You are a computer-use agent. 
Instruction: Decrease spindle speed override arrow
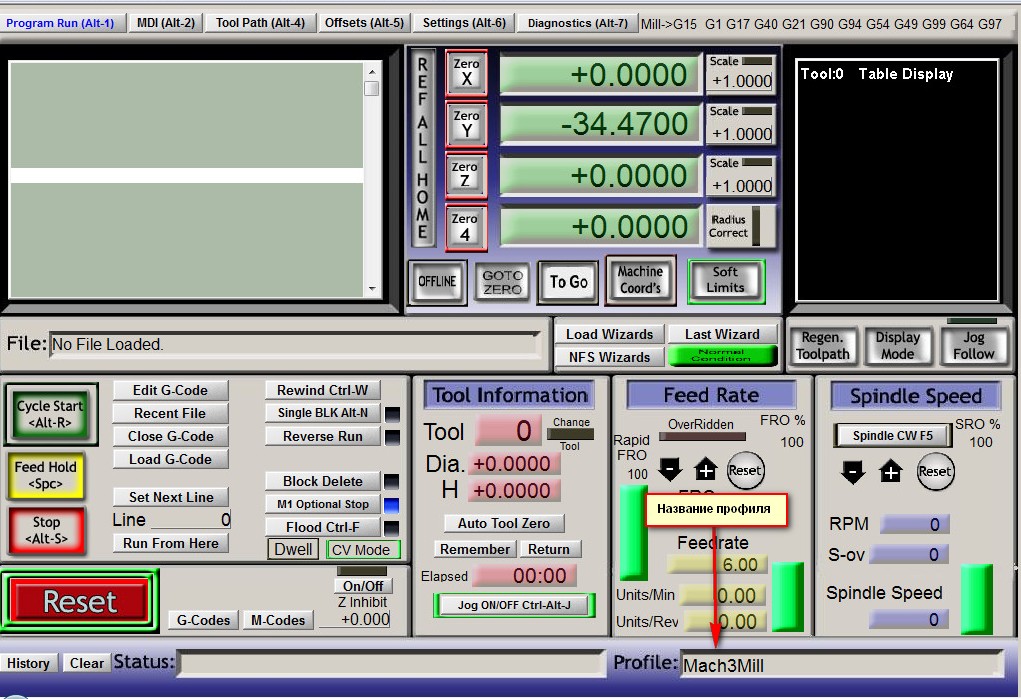853,471
